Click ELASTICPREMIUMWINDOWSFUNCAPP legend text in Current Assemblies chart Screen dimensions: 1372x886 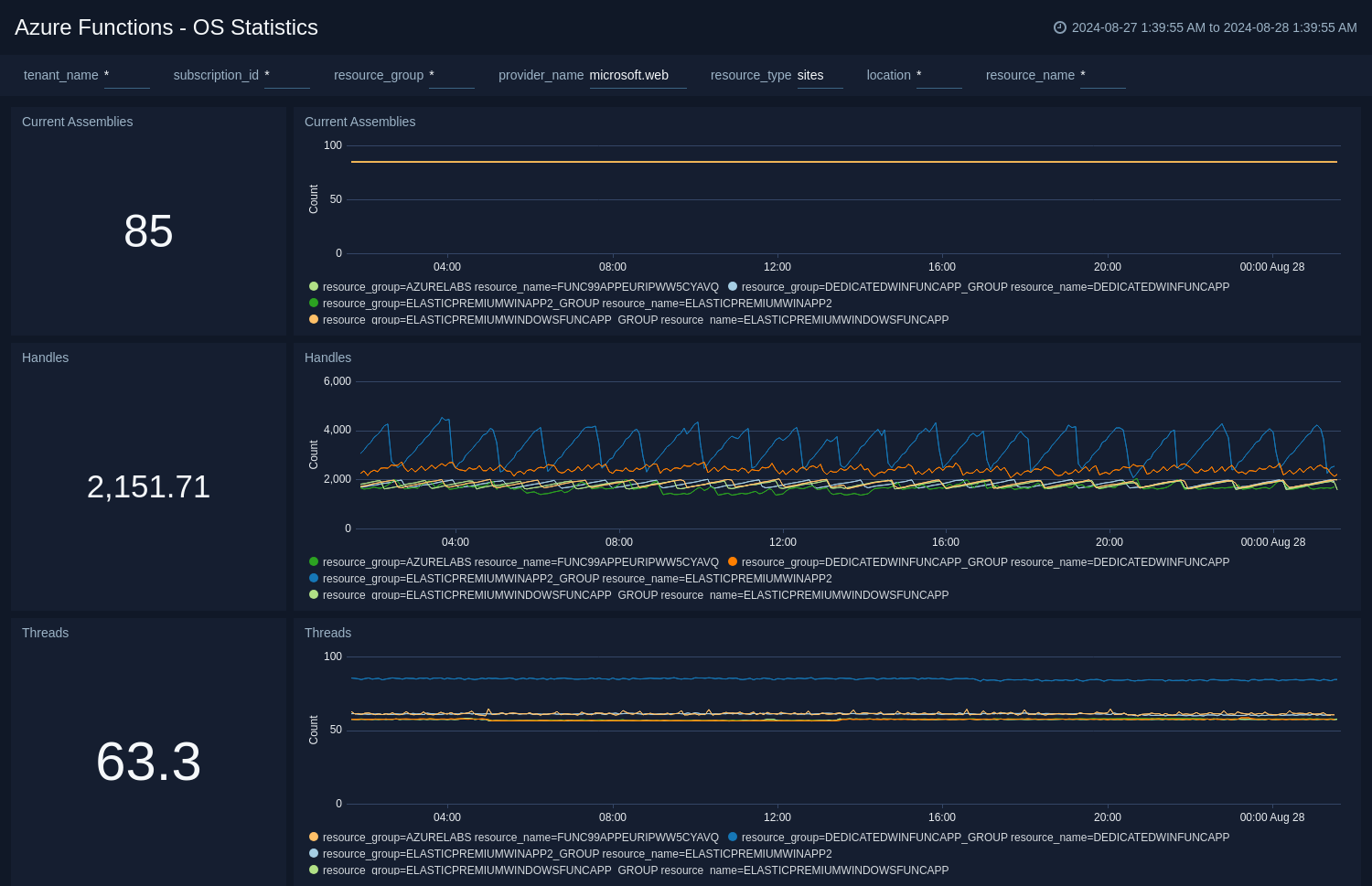636,319
